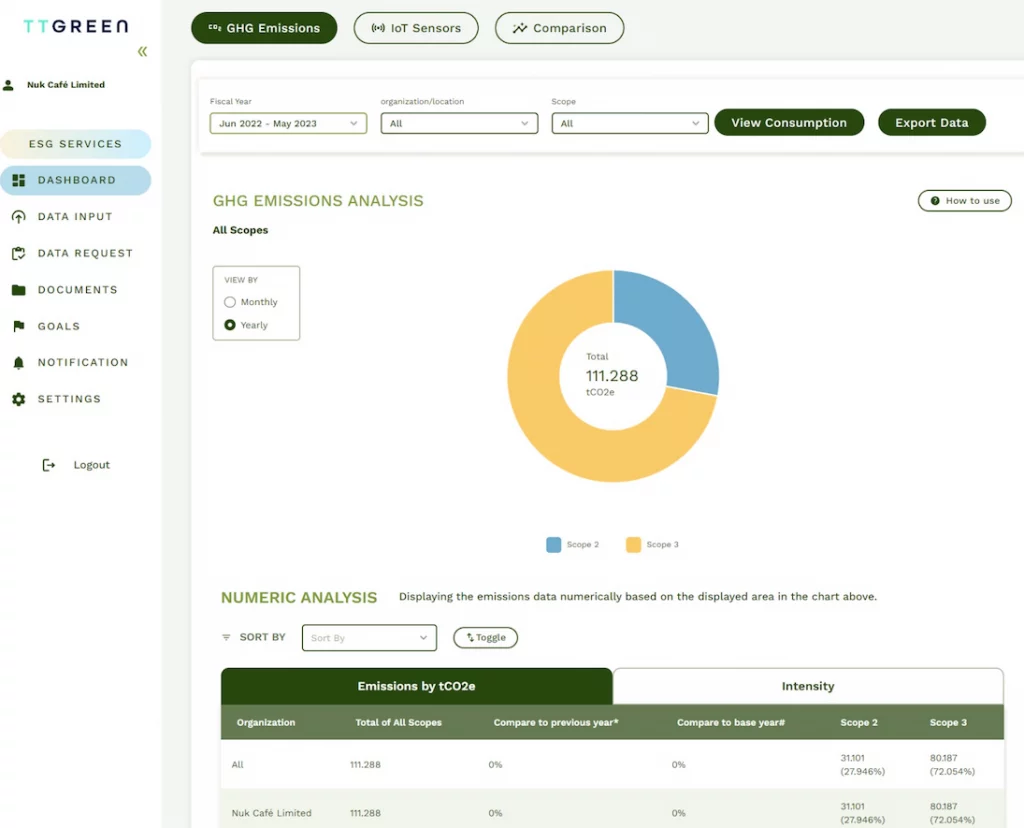Screen dimensions: 1024x828
Task: Click the View Consumption button
Action: tap(788, 123)
